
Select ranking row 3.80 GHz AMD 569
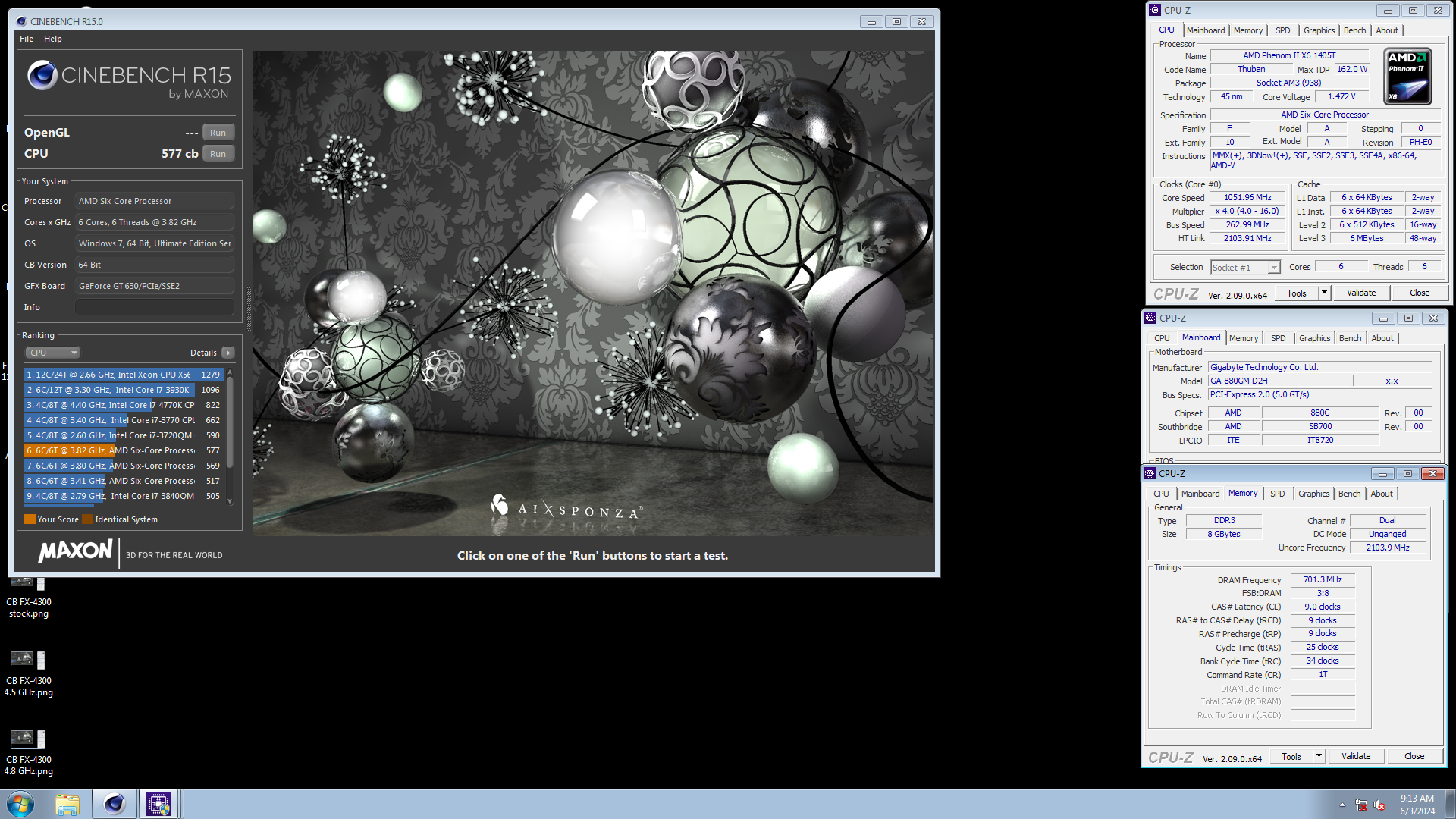(124, 466)
